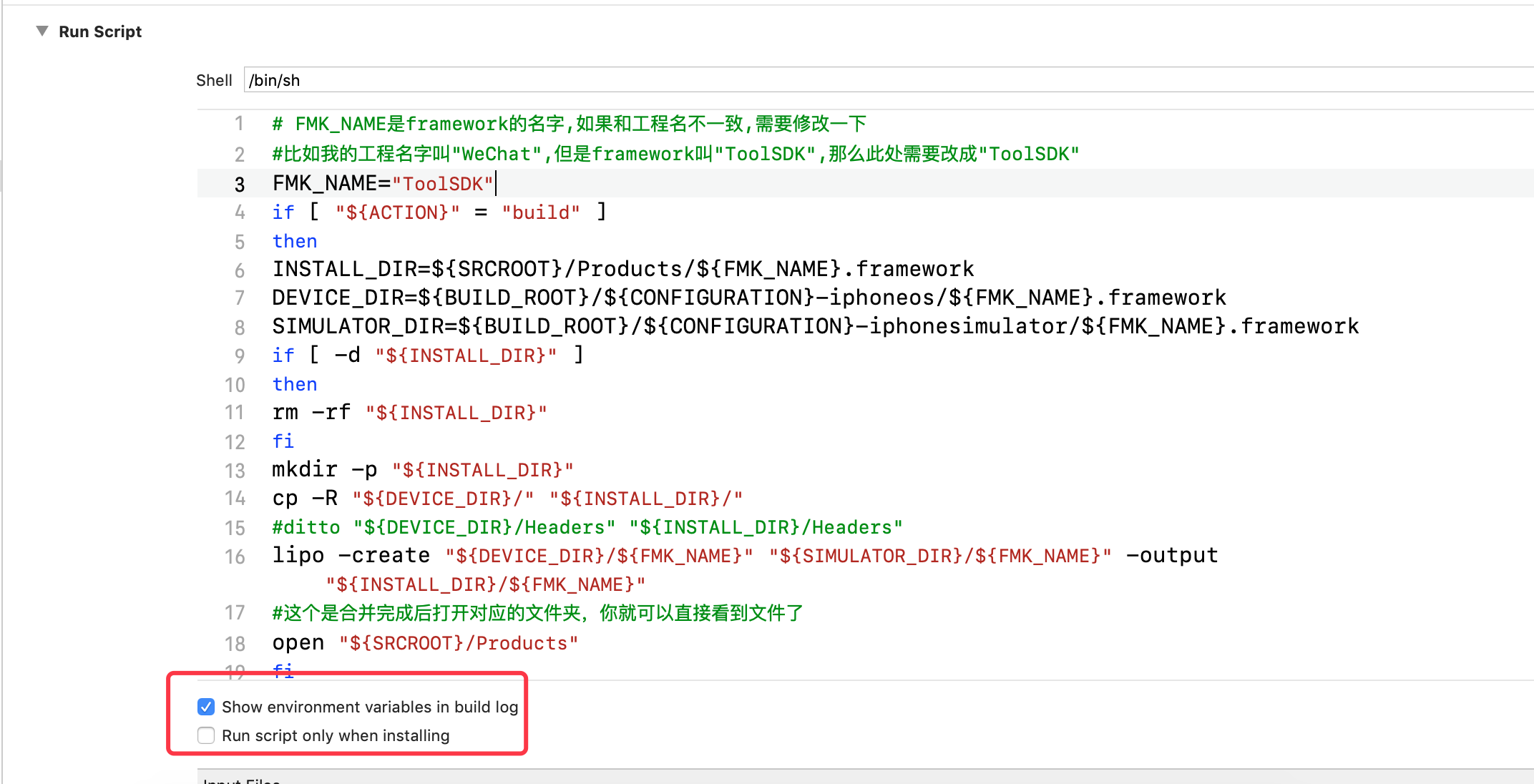Click the if -d INSTALL_DIR condition line
Image resolution: width=1534 pixels, height=784 pixels.
point(427,356)
